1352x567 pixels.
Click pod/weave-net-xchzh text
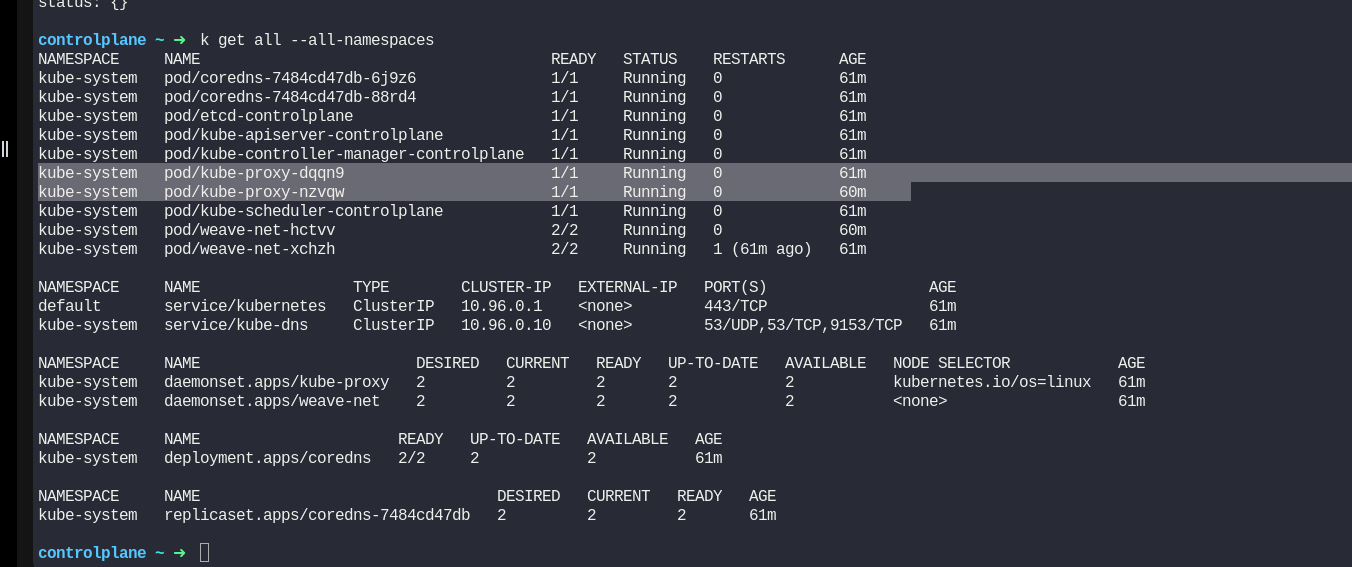[x=250, y=249]
